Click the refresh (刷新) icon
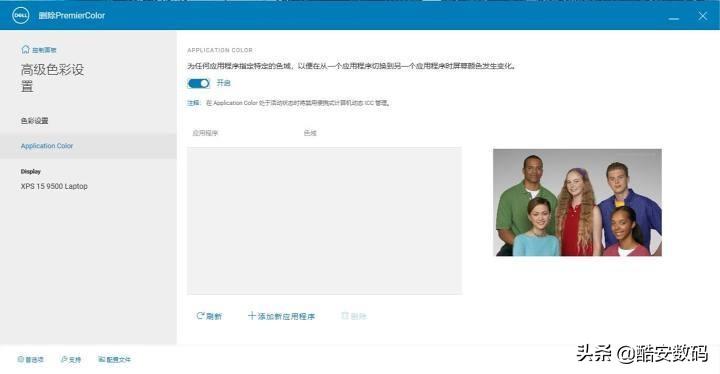 [x=200, y=316]
